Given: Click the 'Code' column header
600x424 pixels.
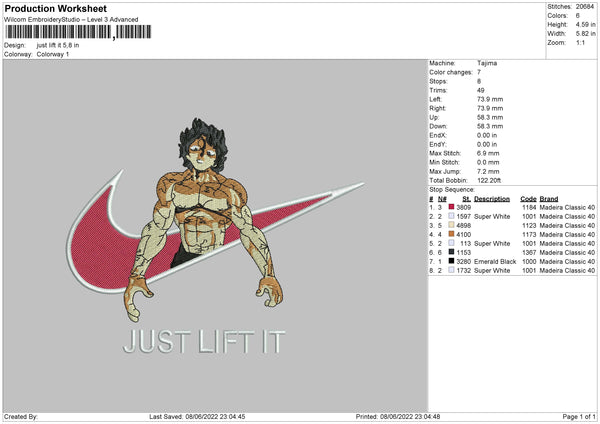Looking at the screenshot, I should [x=528, y=199].
